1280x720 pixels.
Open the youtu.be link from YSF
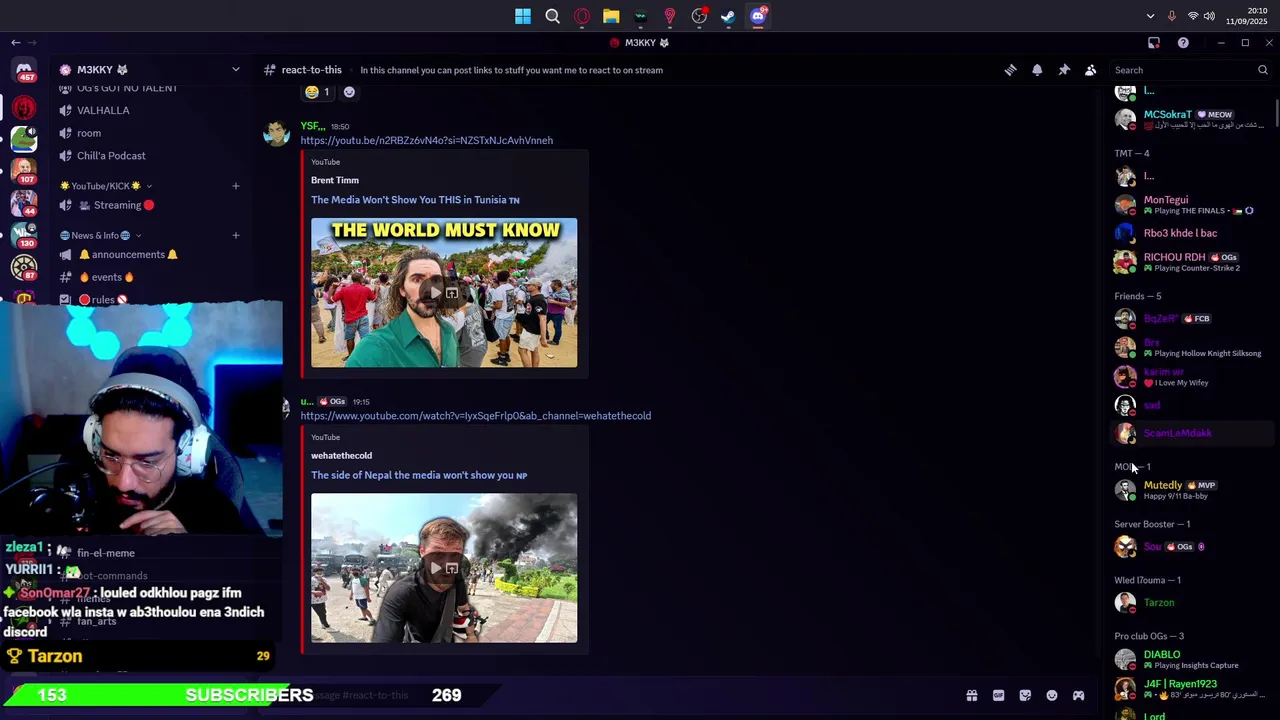tap(426, 140)
